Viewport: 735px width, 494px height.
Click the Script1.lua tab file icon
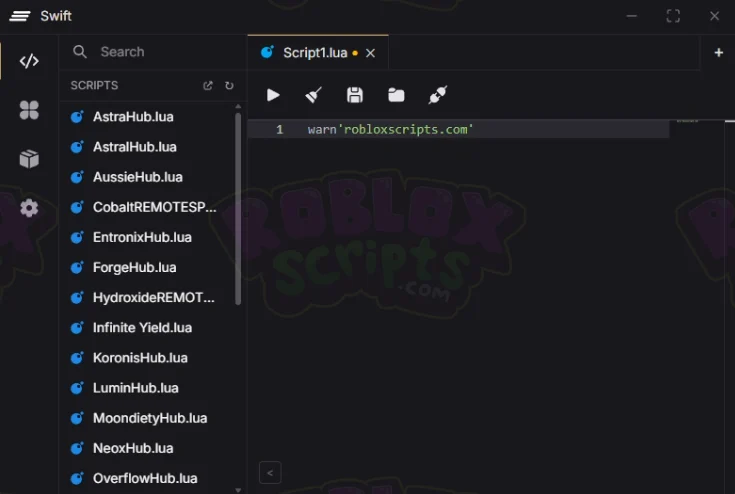click(267, 52)
